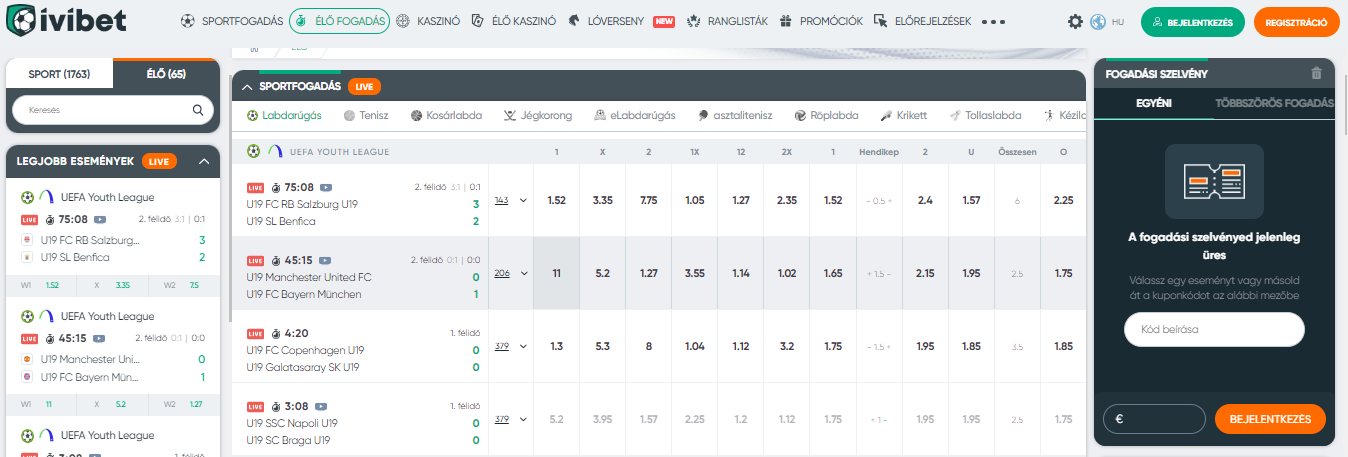
Task: Select the Tollaslabda sport filter
Action: pyautogui.click(x=985, y=115)
